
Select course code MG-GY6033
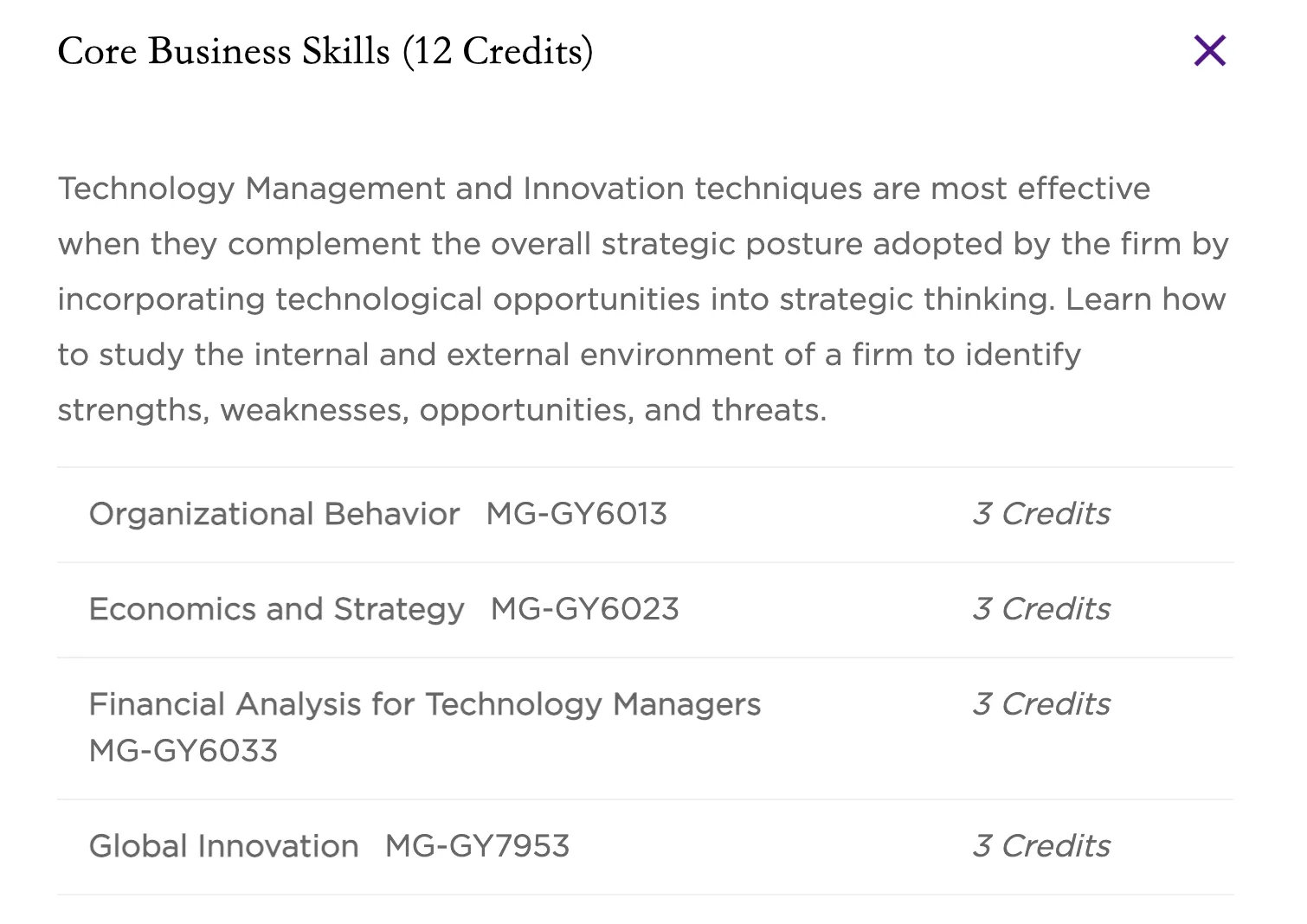183,751
